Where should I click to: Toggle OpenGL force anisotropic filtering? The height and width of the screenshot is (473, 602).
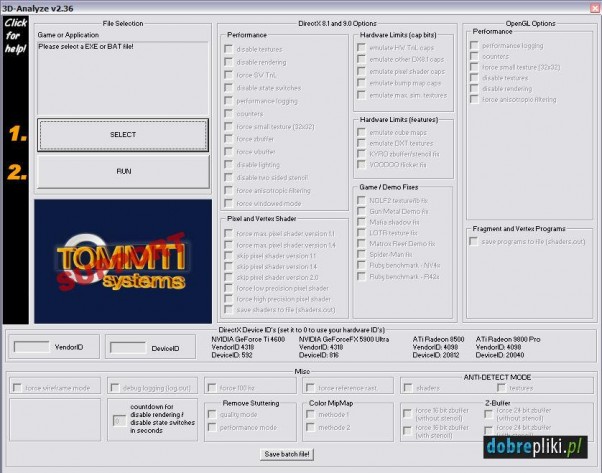(474, 99)
